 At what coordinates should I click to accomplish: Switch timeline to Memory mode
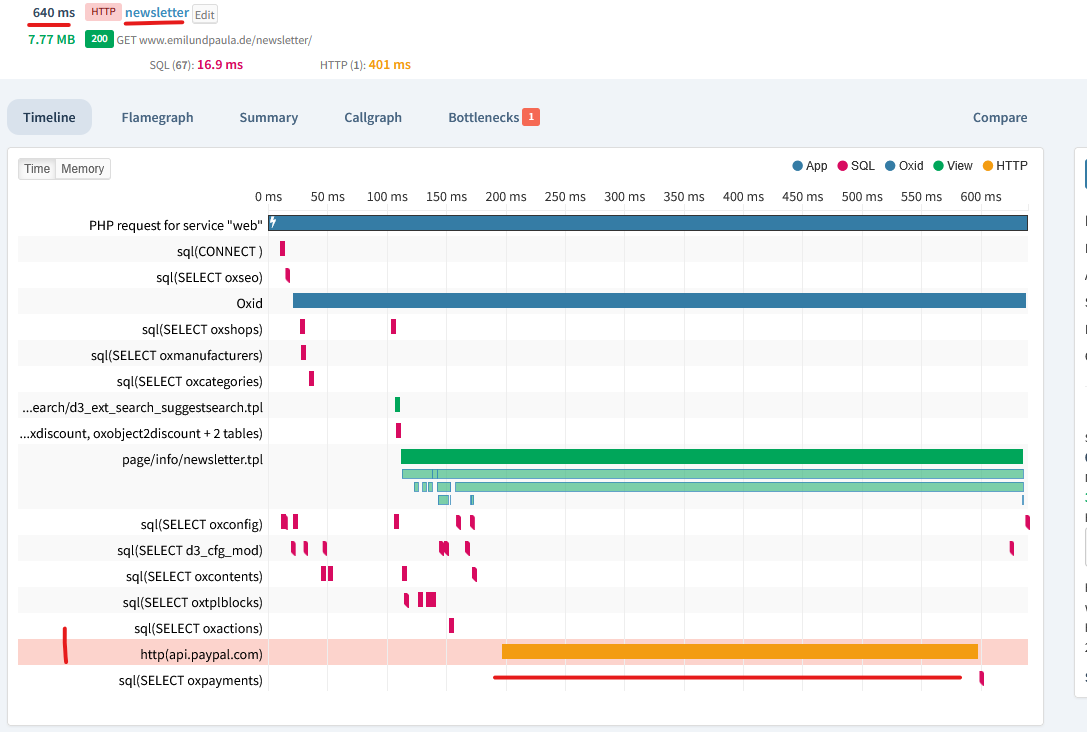(82, 169)
